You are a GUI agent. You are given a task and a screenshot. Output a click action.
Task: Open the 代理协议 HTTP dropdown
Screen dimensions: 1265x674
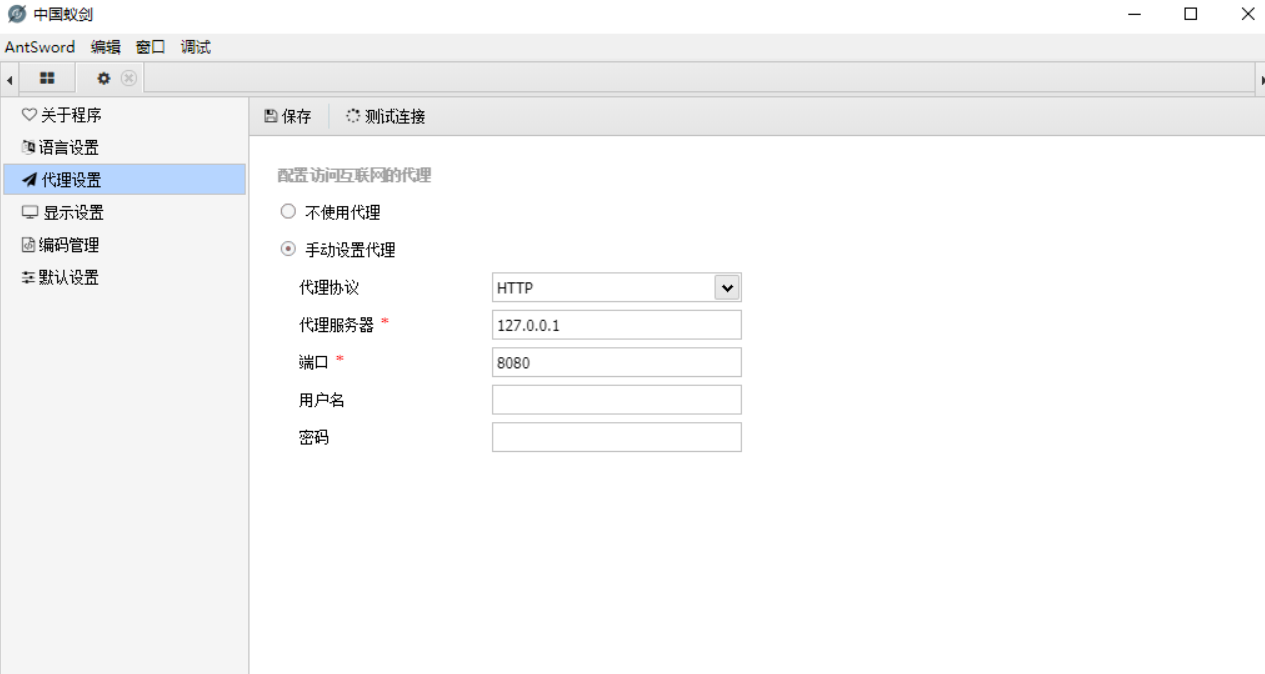[616, 288]
